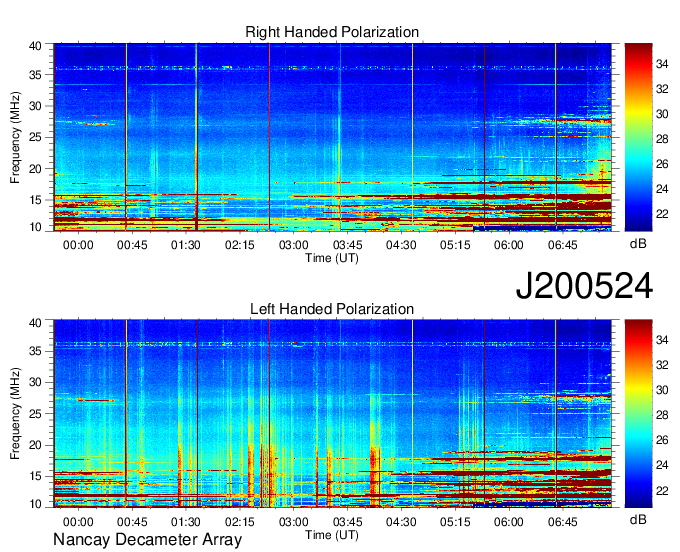
Task: Click the 24 value on the Right Handed color bar
Action: pyautogui.click(x=662, y=189)
